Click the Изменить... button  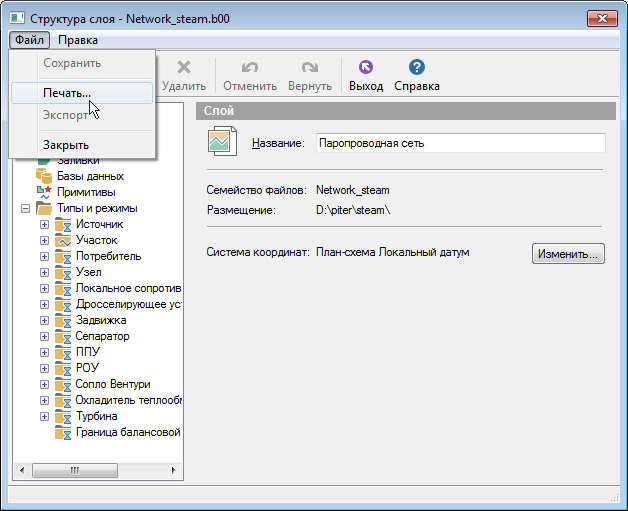point(568,254)
